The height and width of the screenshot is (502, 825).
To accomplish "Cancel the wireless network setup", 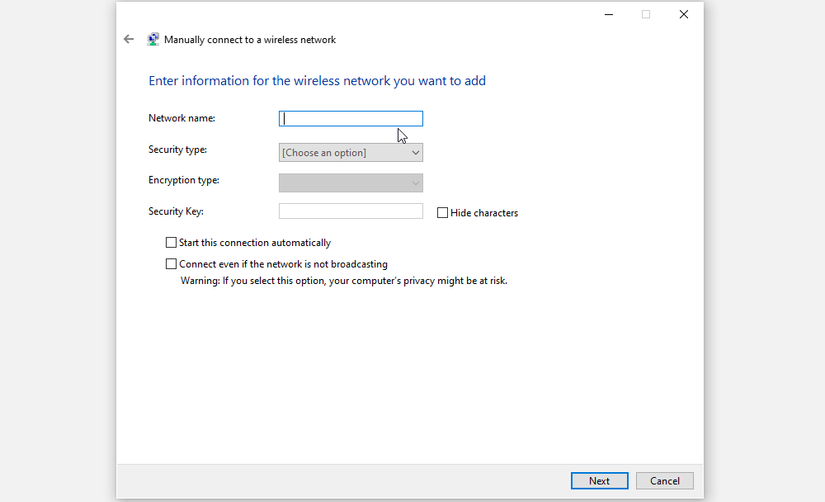I will pyautogui.click(x=665, y=480).
